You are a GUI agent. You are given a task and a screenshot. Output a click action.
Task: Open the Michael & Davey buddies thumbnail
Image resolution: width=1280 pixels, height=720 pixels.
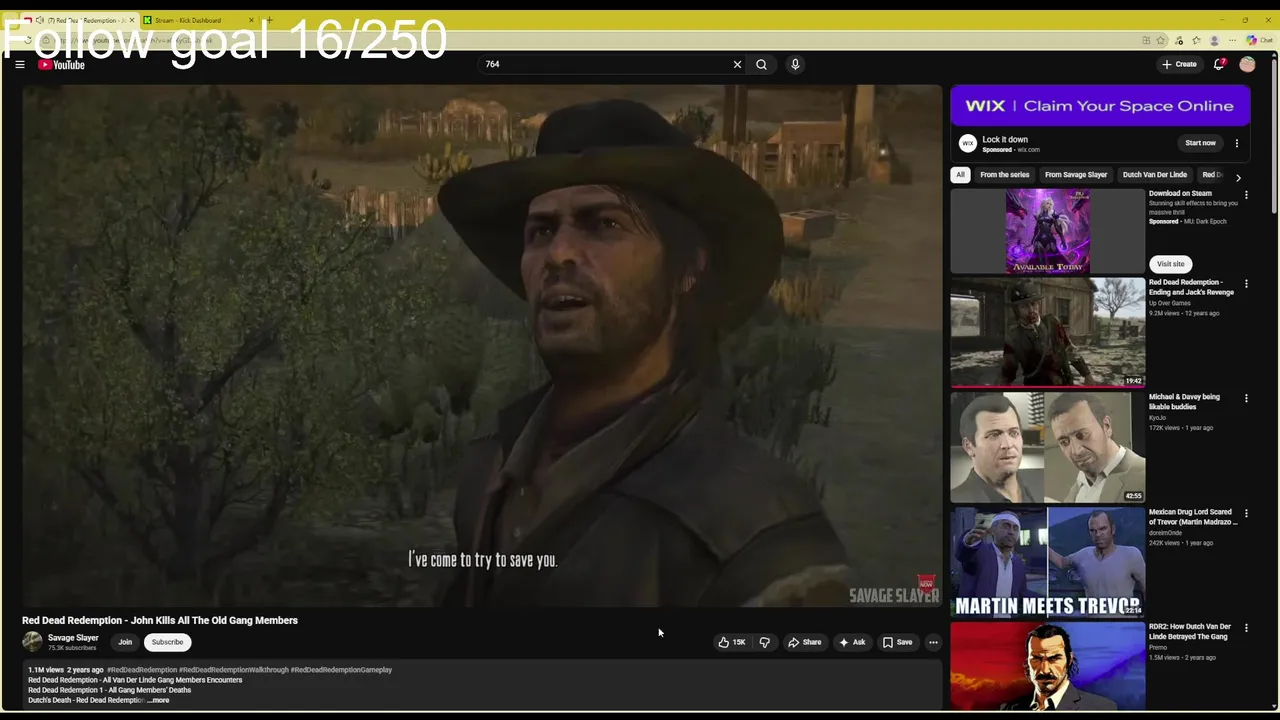pos(1047,447)
